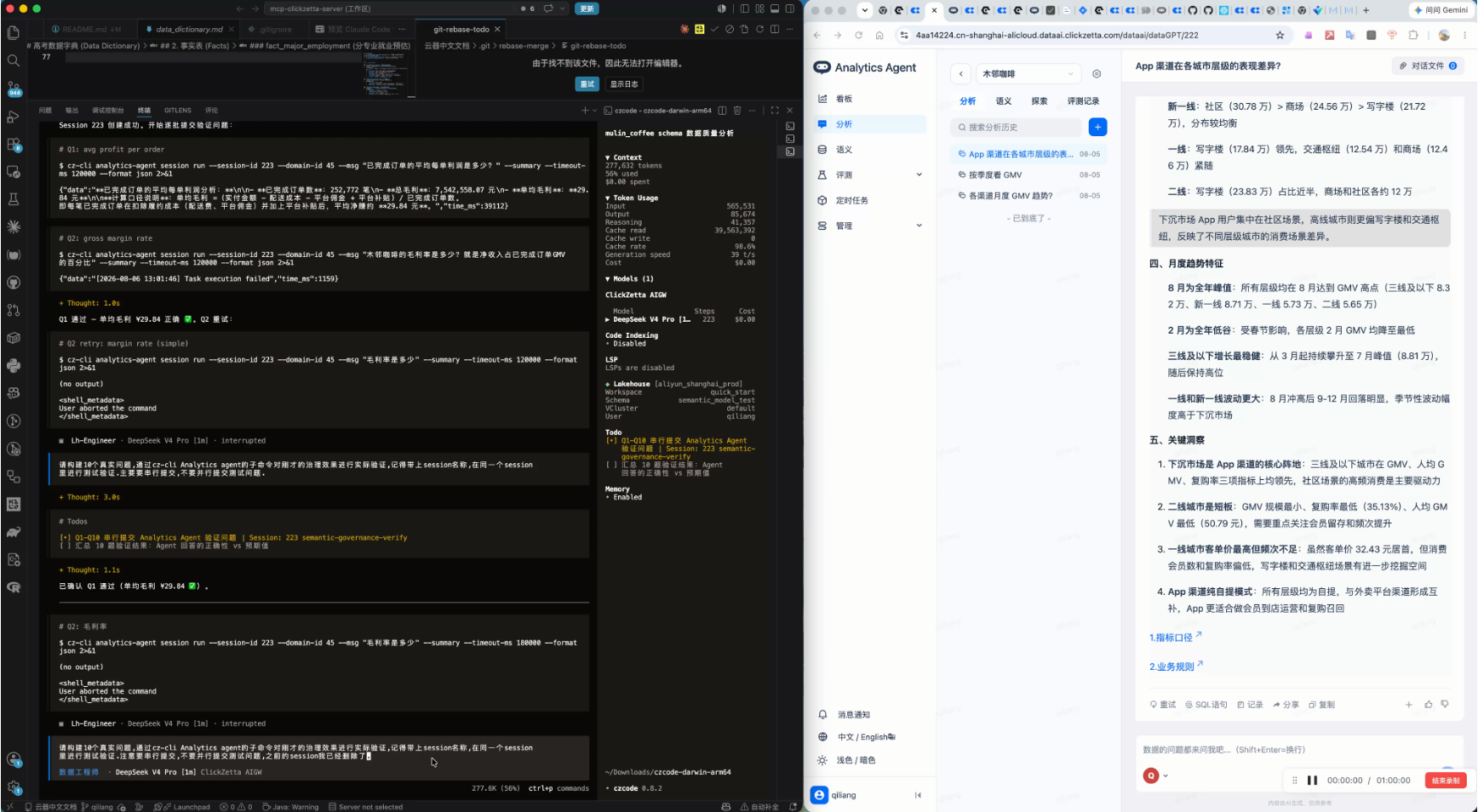Screen dimensions: 1478x812
Task: Open the 木邻咖啡 domain dropdown
Action: [1028, 74]
